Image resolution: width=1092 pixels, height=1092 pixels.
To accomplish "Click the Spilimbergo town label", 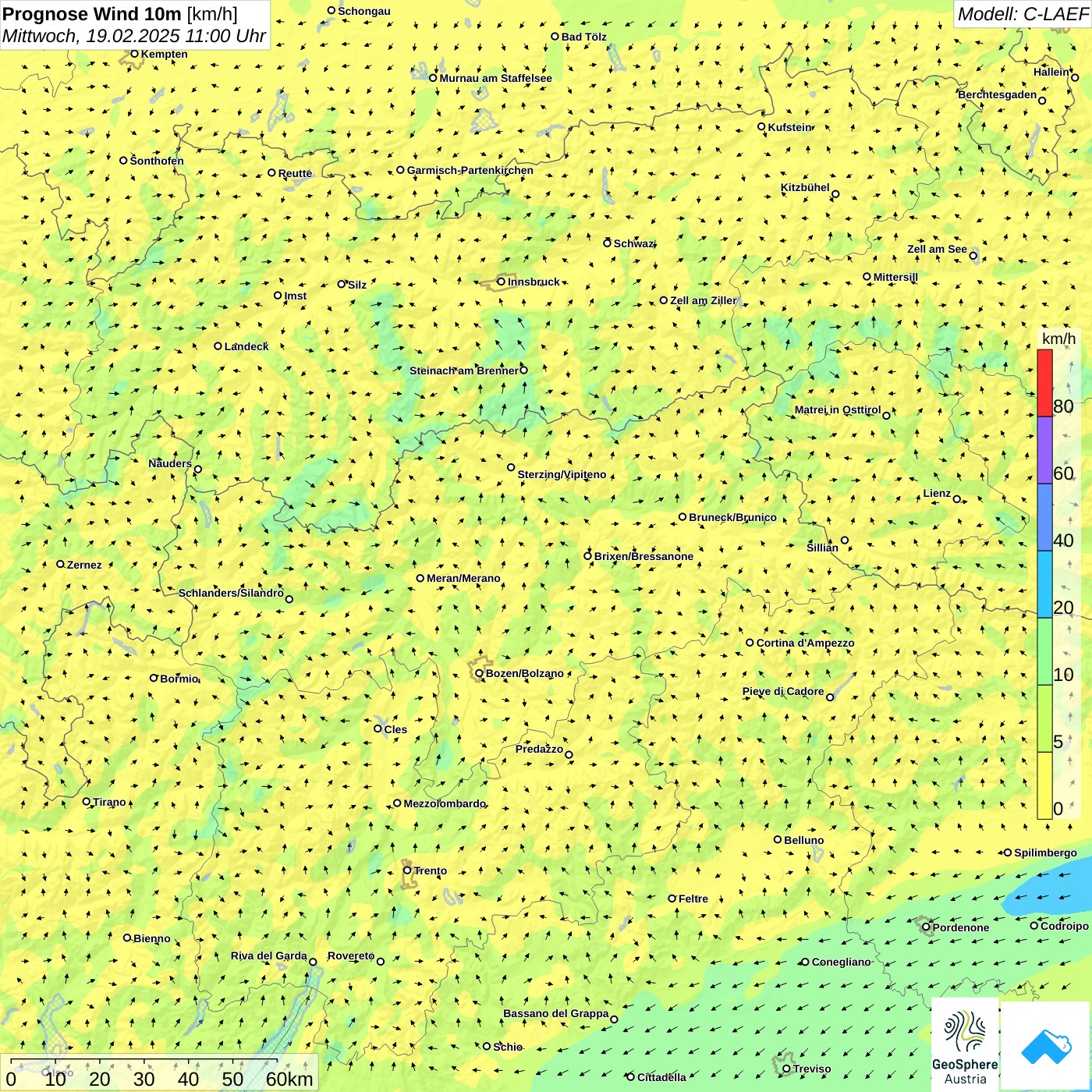I will point(1045,853).
